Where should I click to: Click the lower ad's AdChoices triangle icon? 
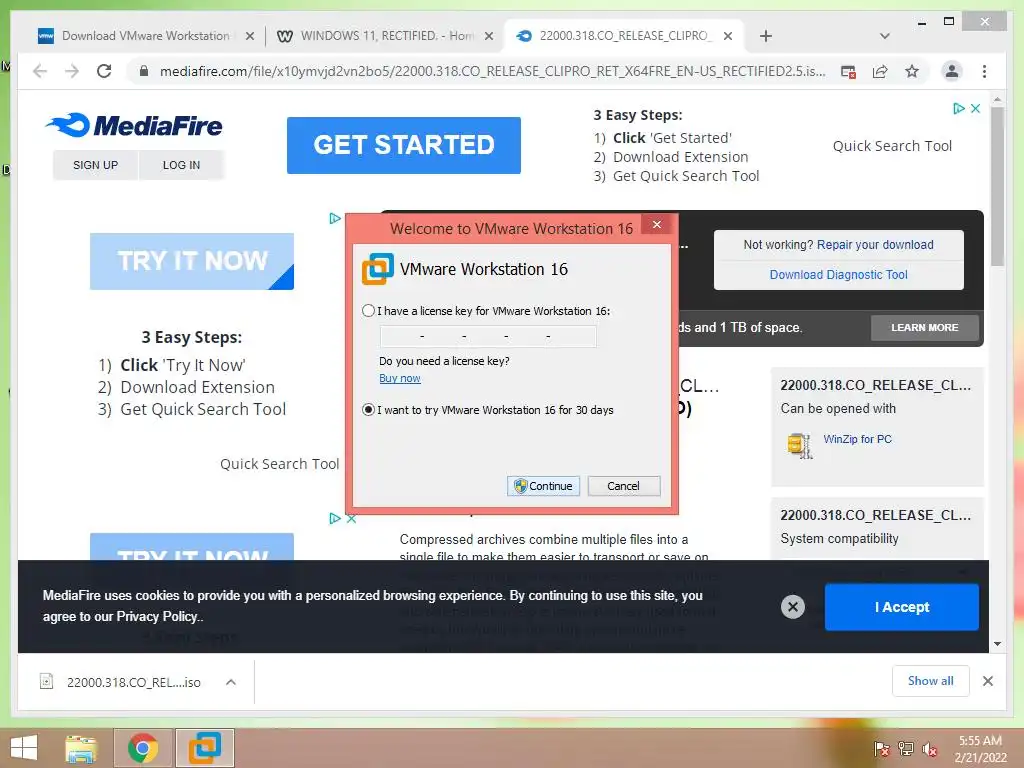click(335, 519)
